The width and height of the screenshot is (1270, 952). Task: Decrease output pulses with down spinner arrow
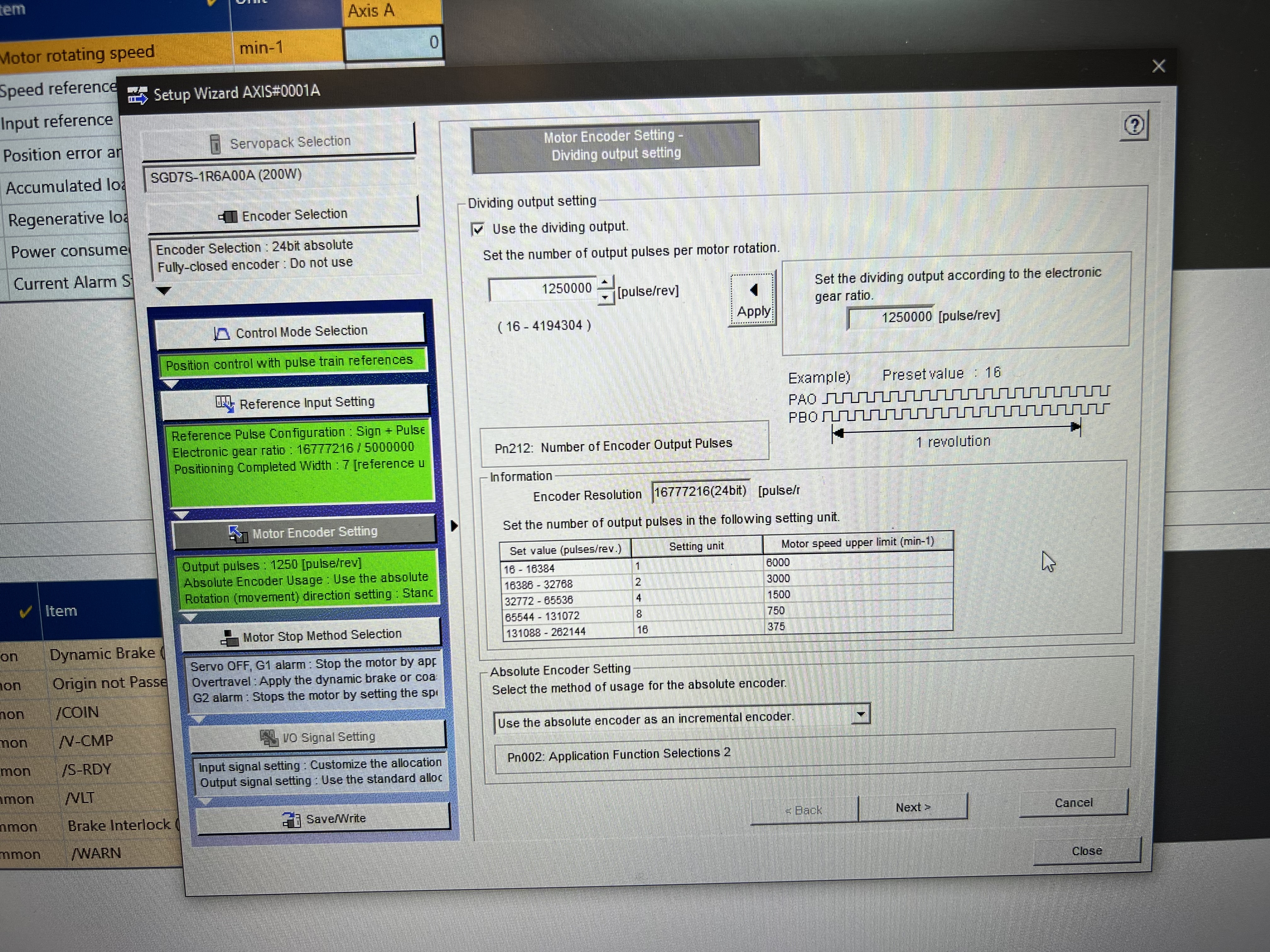coord(605,297)
